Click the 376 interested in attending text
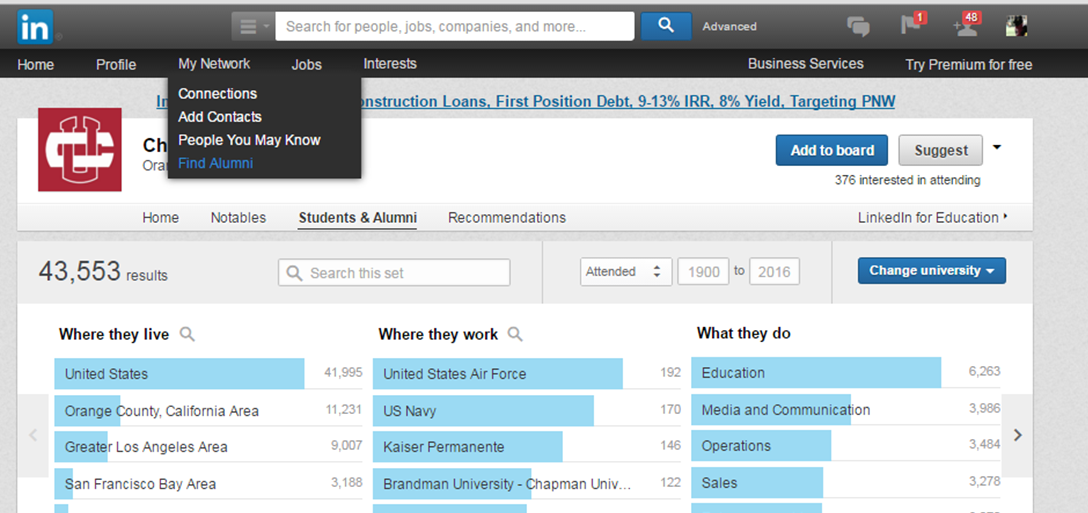 point(908,180)
